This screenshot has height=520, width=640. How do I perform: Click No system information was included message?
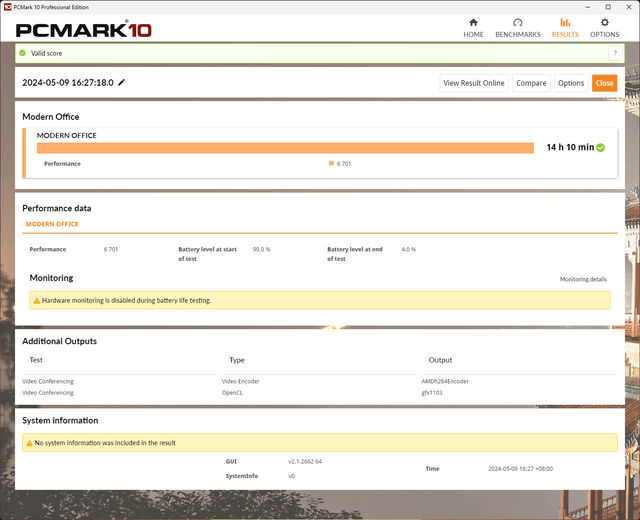[105, 443]
